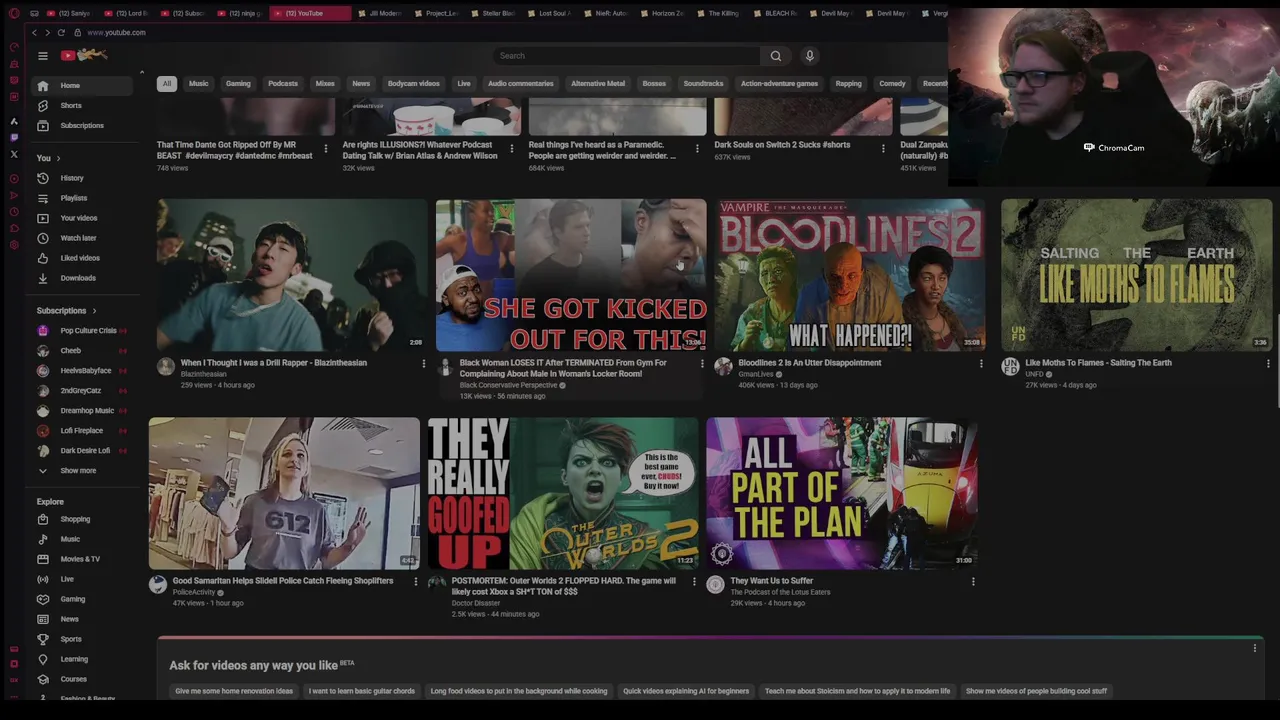Open Twitch icon in Opera sidebar
Viewport: 1280px width, 720px height.
14,137
